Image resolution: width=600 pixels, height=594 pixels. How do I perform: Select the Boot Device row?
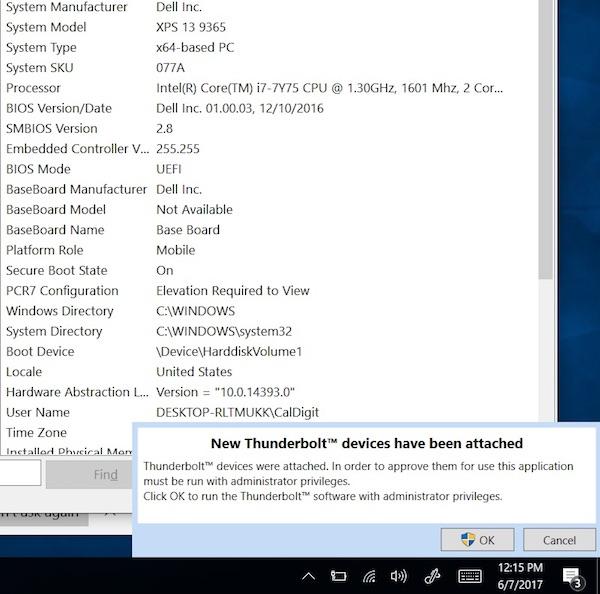269,352
